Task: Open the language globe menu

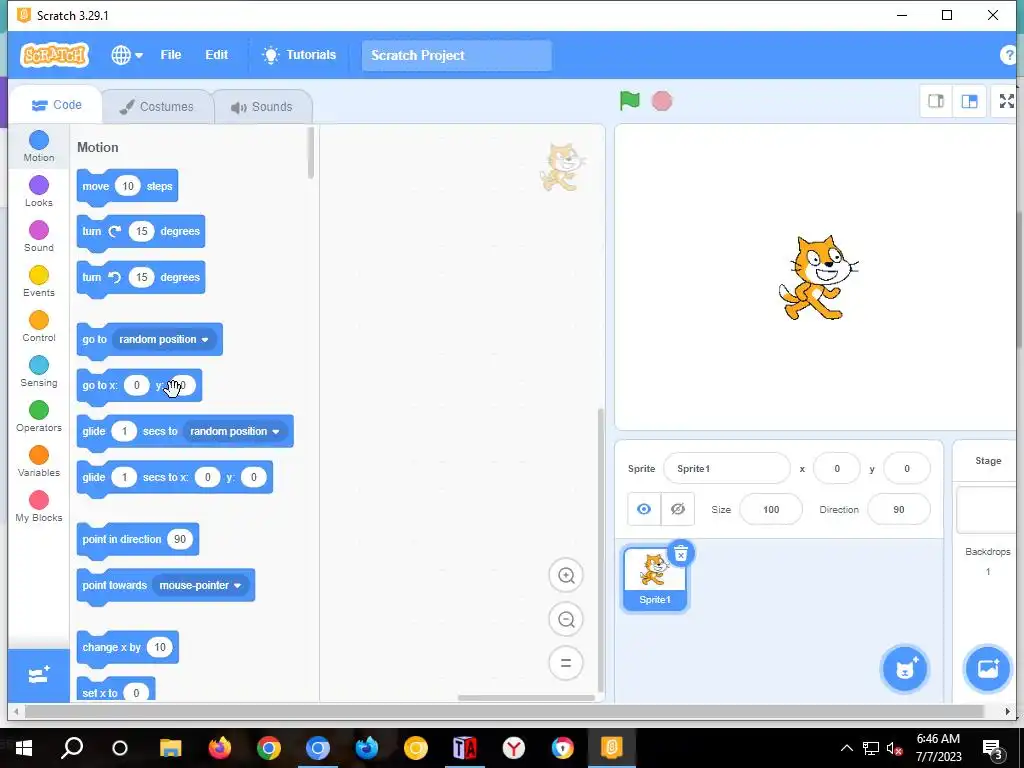Action: point(127,55)
